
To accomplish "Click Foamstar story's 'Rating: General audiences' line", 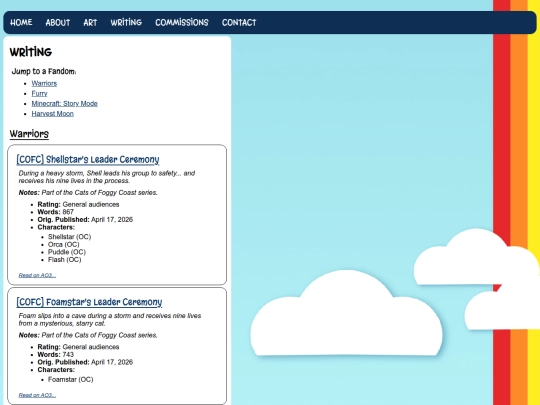I will [x=78, y=347].
